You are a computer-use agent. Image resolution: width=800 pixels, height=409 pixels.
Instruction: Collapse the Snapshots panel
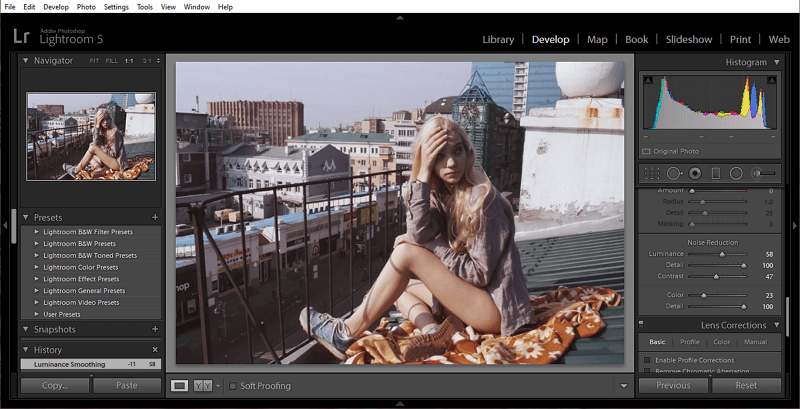[x=26, y=329]
